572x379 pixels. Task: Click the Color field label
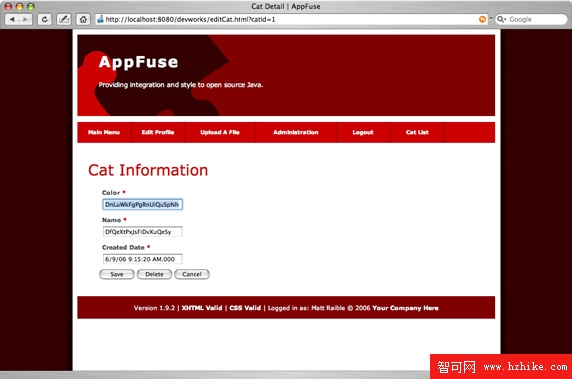111,193
